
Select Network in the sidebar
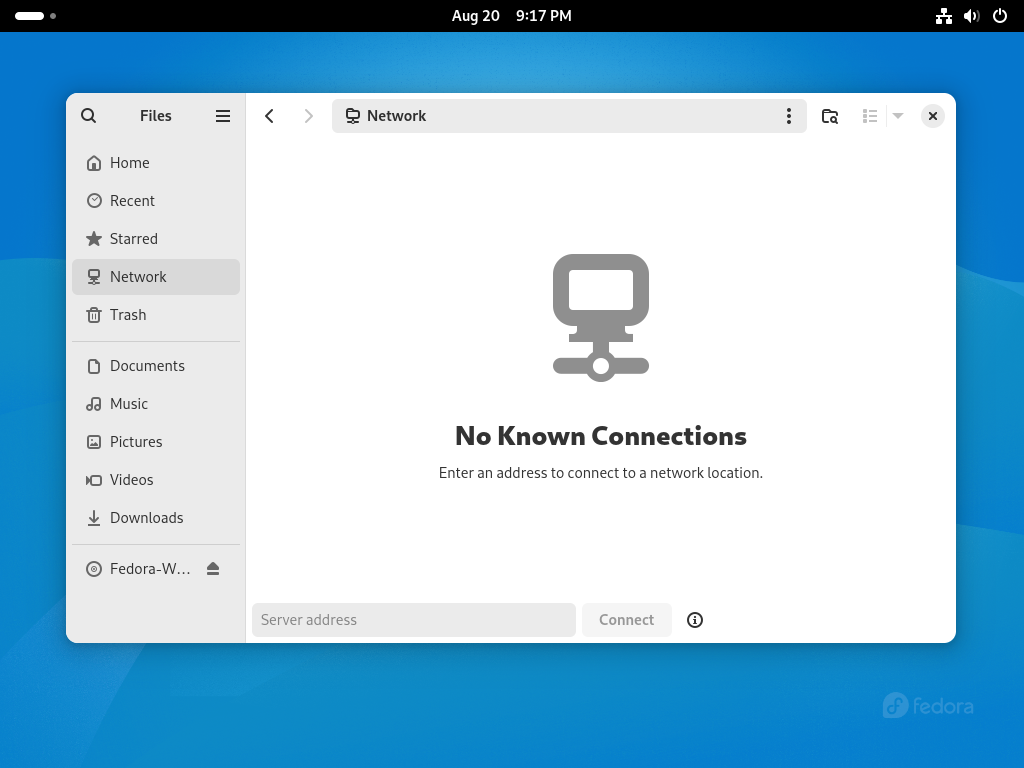click(x=156, y=277)
